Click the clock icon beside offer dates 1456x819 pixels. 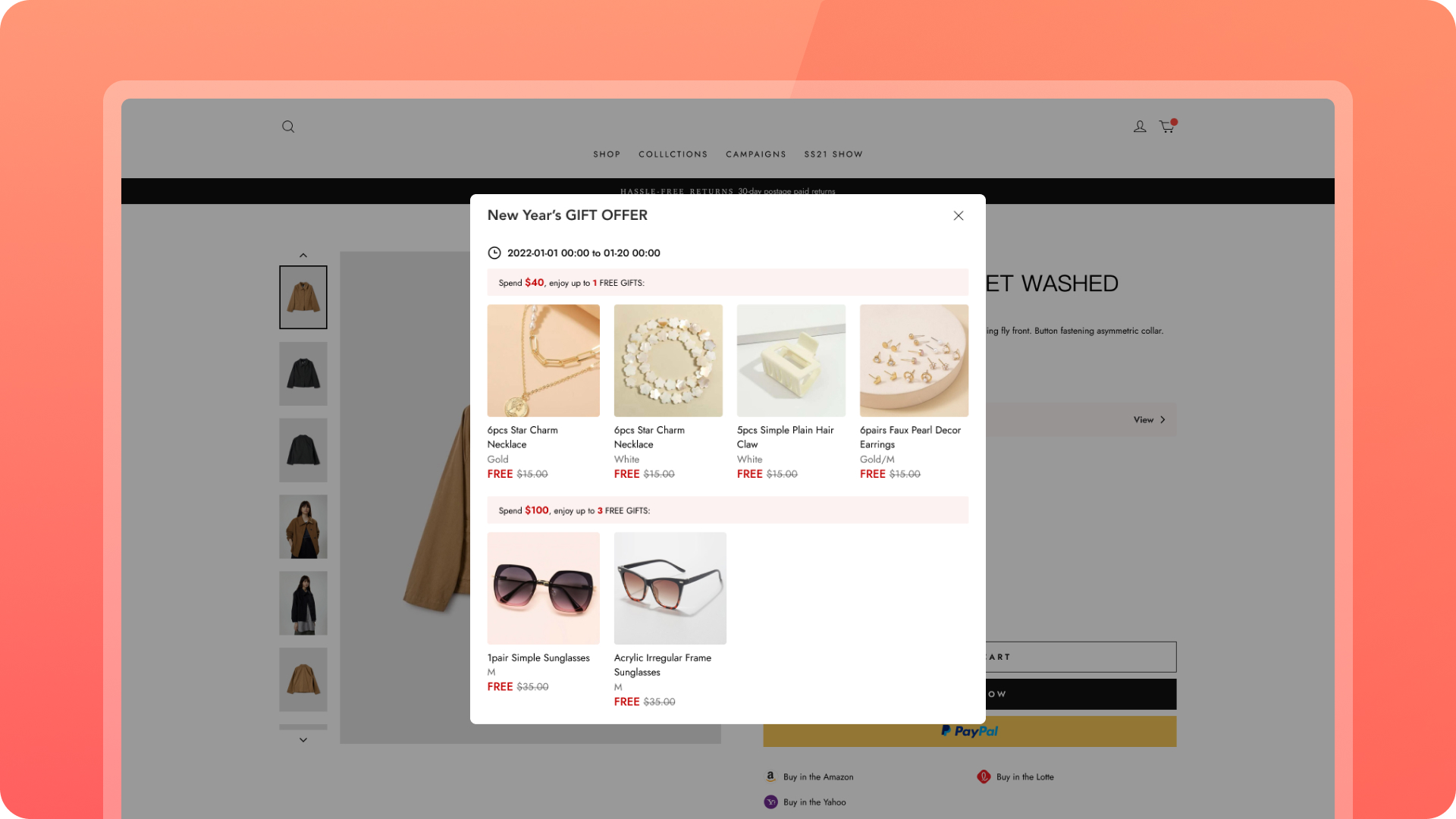point(494,253)
